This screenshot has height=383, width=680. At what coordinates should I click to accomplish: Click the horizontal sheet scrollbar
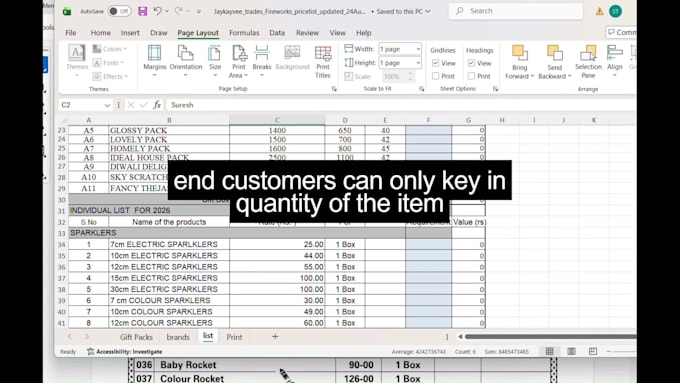pos(551,337)
